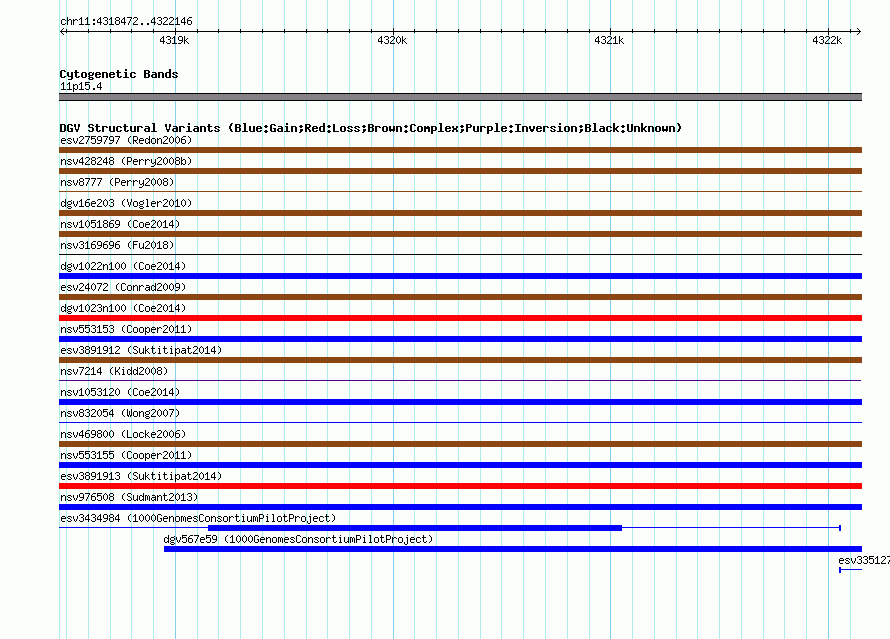Click the brown bar under esv24072
Image resolution: width=890 pixels, height=639 pixels.
tap(460, 297)
